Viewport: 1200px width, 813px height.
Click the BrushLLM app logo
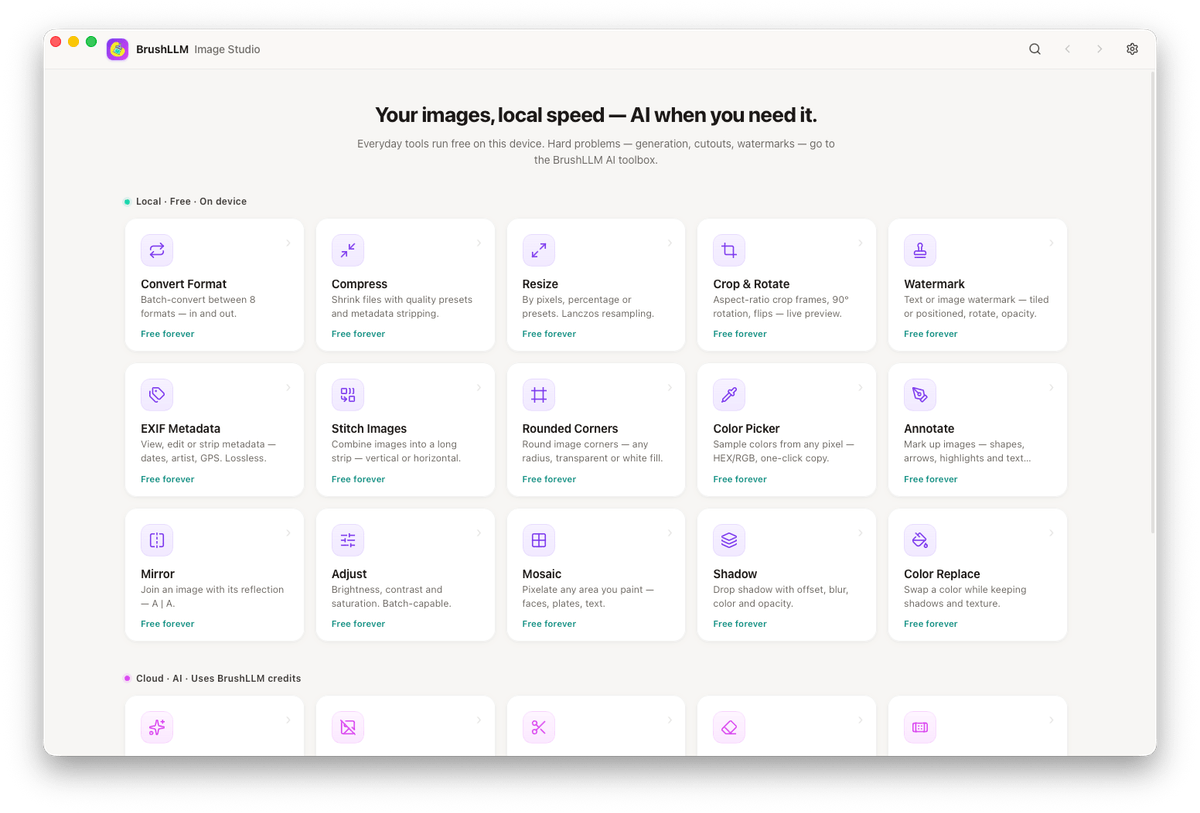click(x=118, y=49)
